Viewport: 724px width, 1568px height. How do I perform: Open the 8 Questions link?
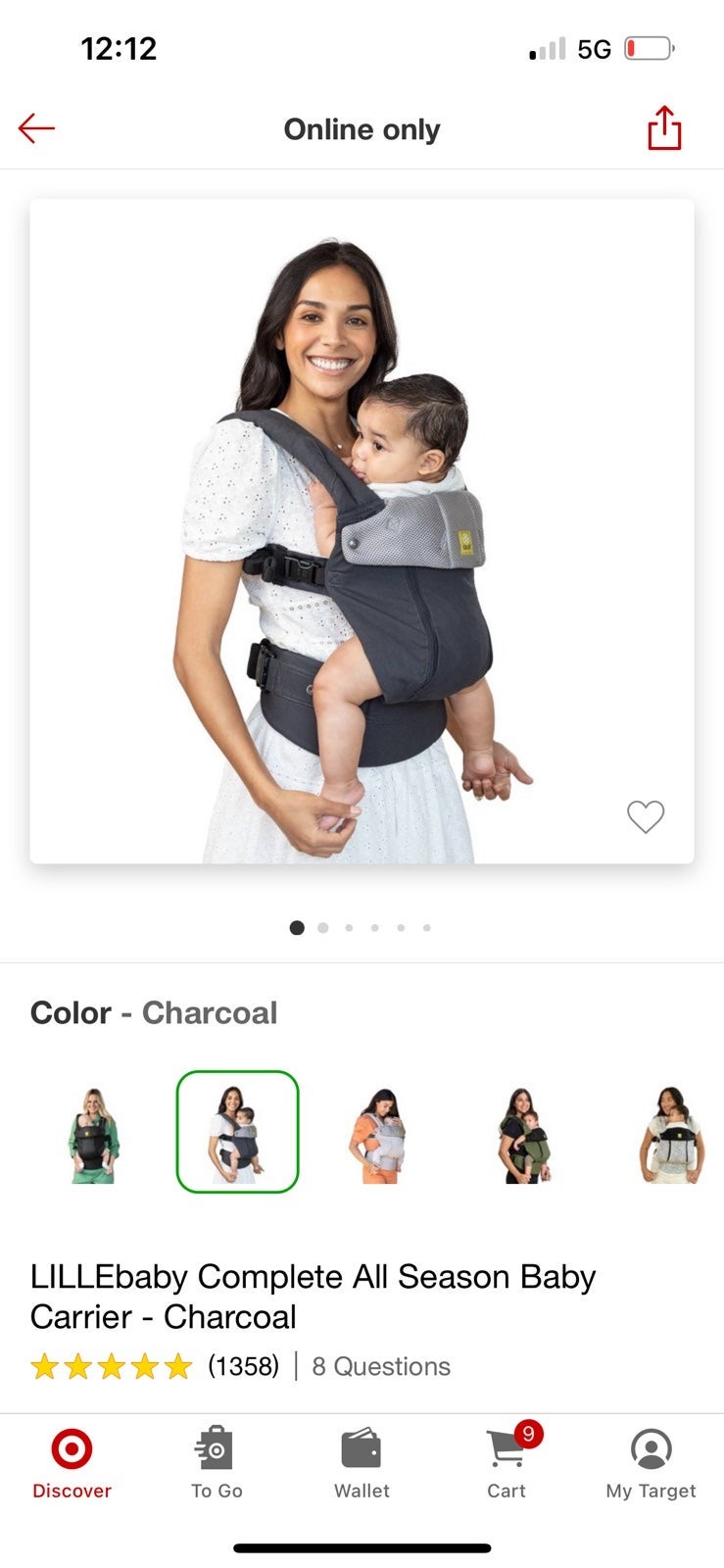pos(381,1366)
